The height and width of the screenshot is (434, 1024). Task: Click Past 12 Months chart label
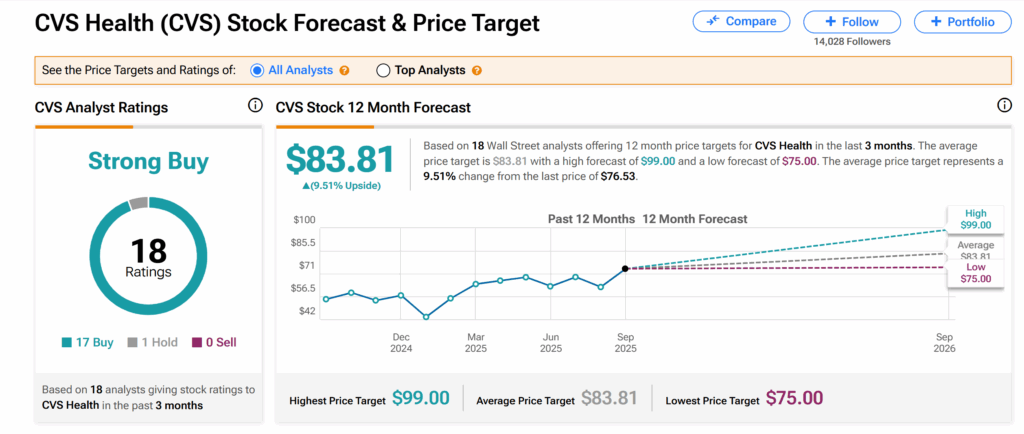[591, 219]
